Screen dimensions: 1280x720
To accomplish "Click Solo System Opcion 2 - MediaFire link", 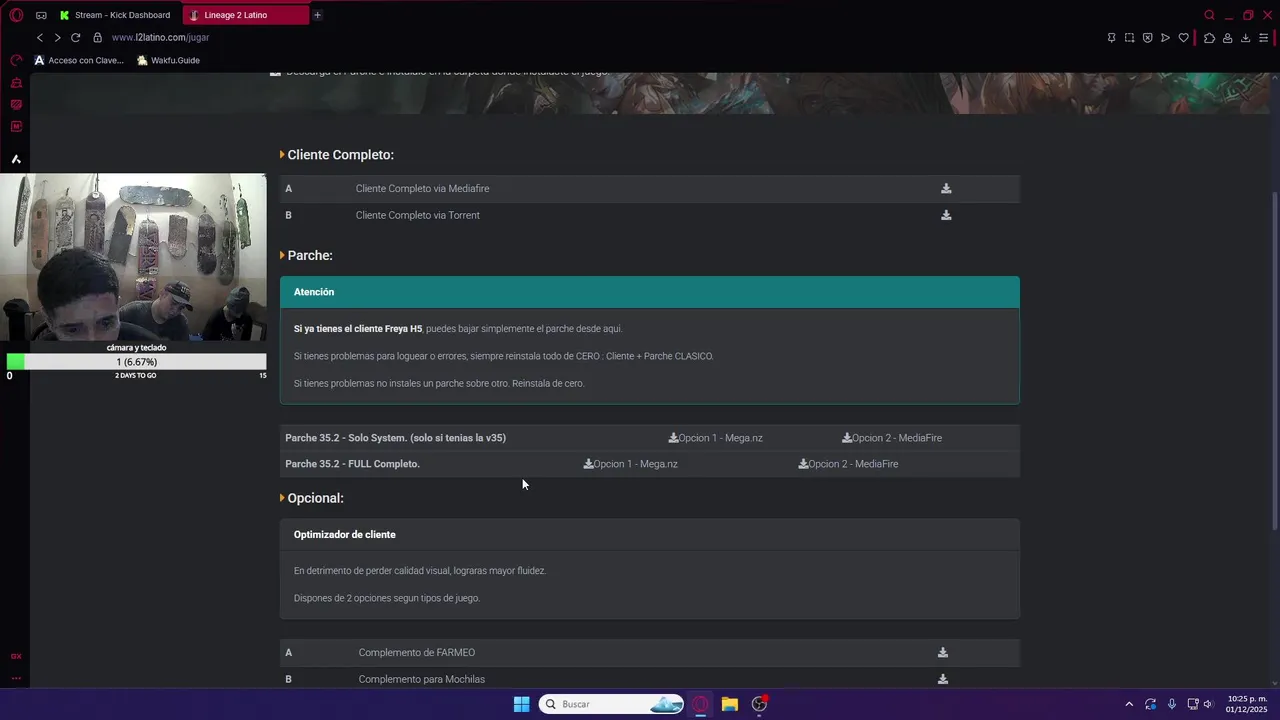I will [x=892, y=438].
